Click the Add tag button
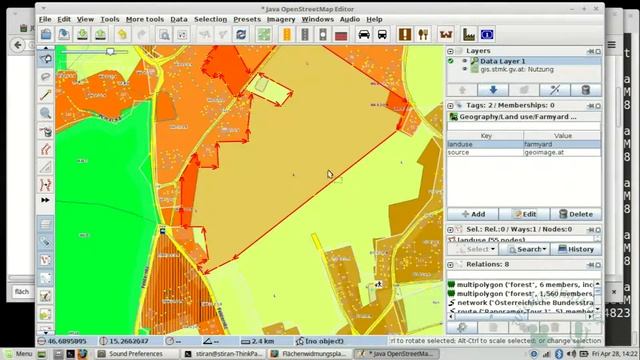The image size is (640, 360). [473, 214]
